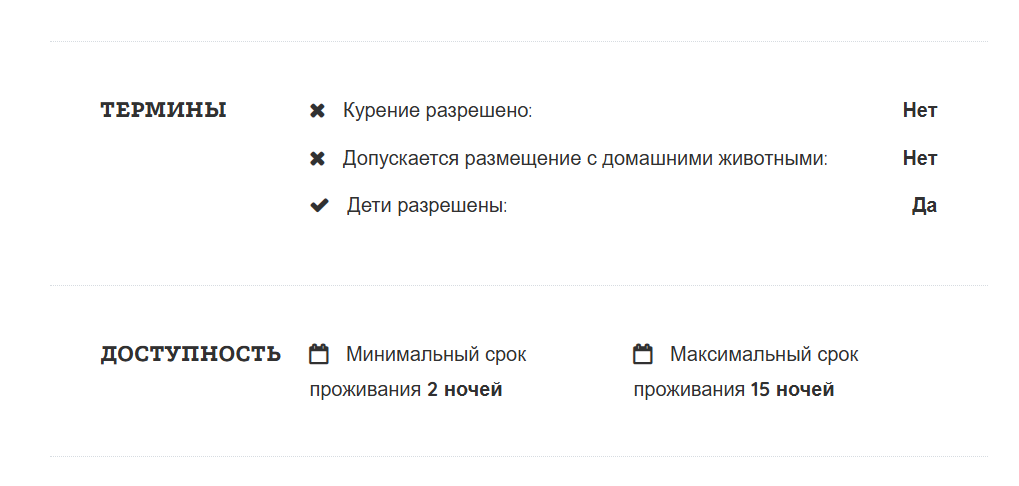Click the cross icon beside the домашними животными rule
Screen dimensions: 1019x486
318,159
